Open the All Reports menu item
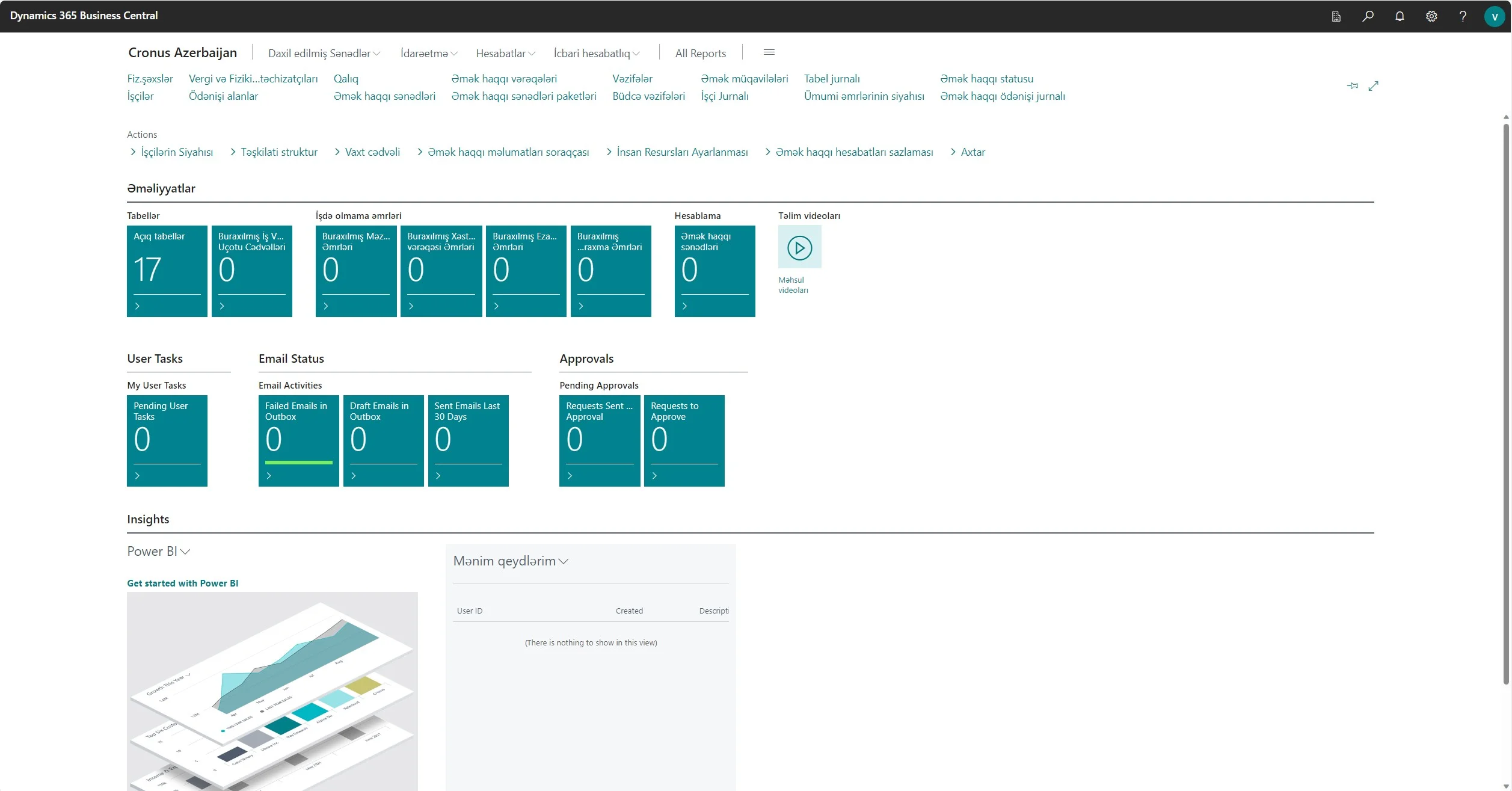The width and height of the screenshot is (1512, 791). pos(700,54)
